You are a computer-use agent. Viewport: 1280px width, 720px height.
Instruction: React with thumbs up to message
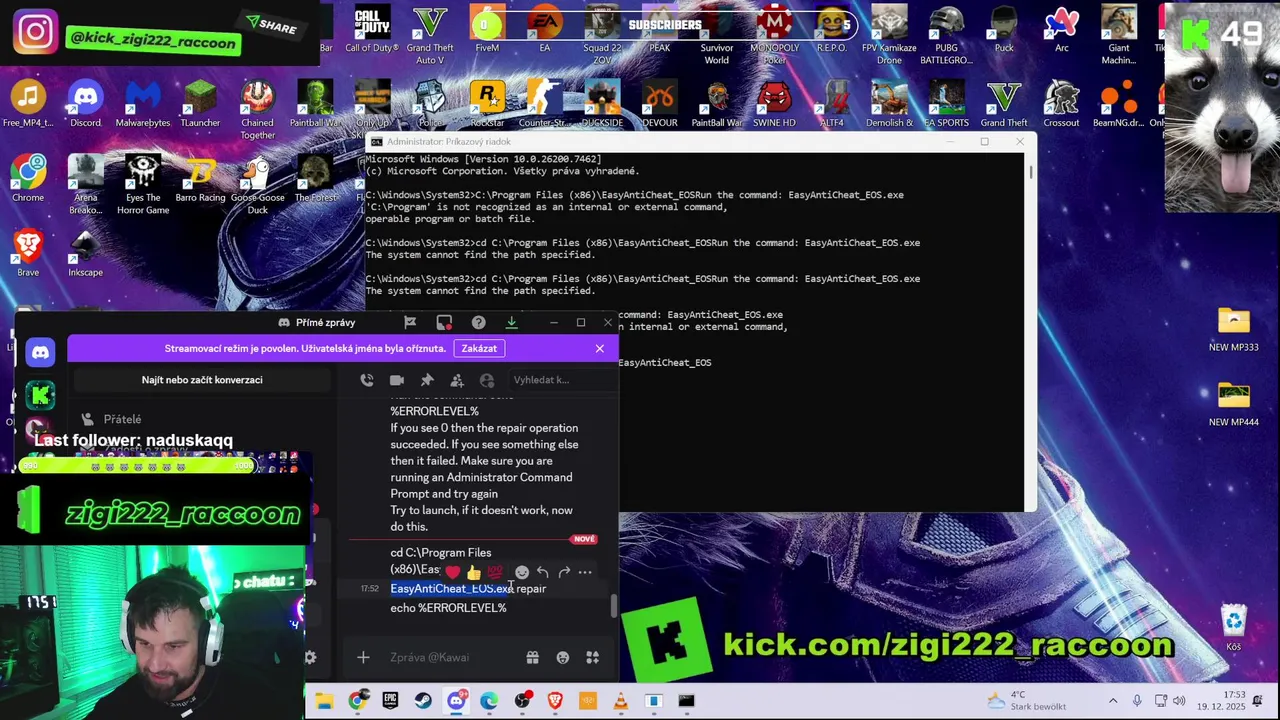pos(473,572)
